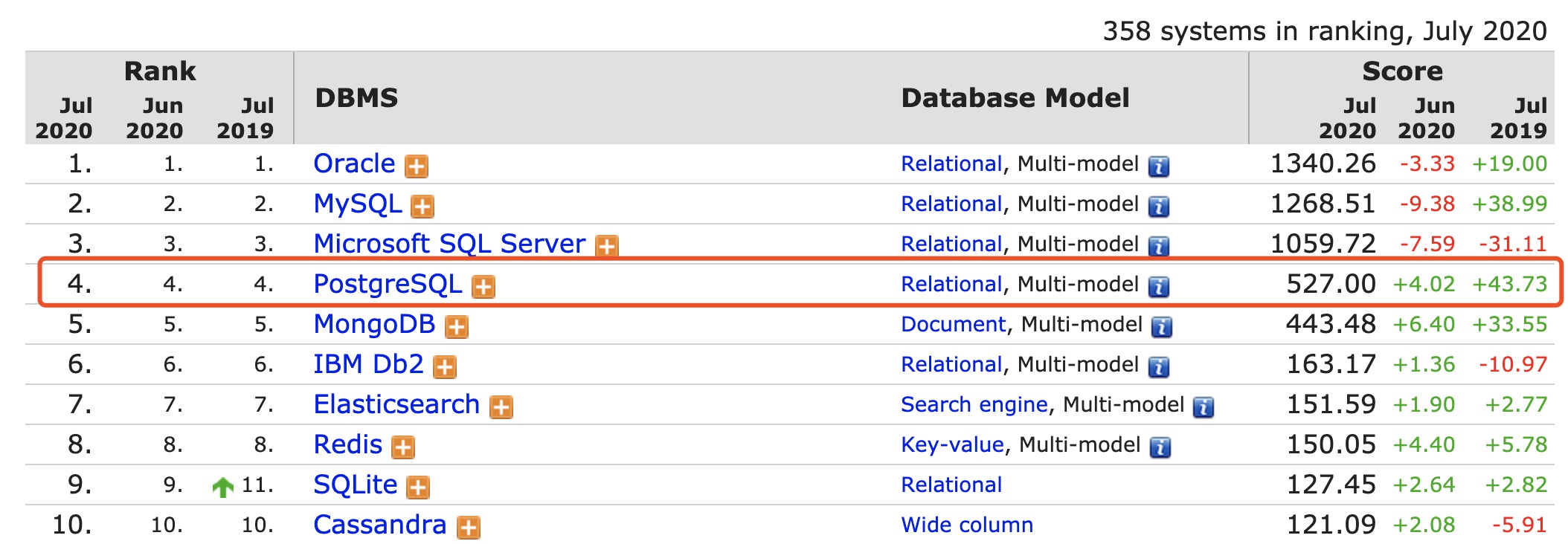Click the Document model link for MongoDB

(x=953, y=324)
